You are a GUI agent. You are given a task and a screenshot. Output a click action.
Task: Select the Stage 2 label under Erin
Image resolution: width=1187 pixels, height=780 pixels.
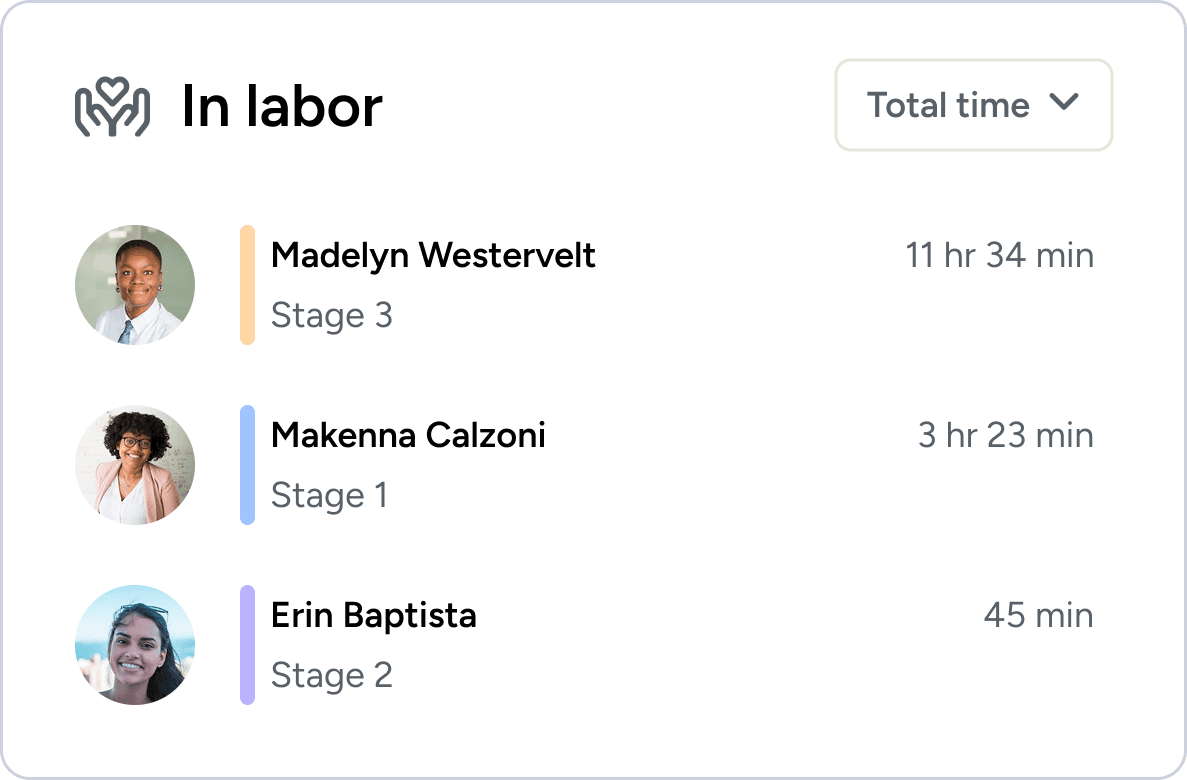pyautogui.click(x=332, y=675)
